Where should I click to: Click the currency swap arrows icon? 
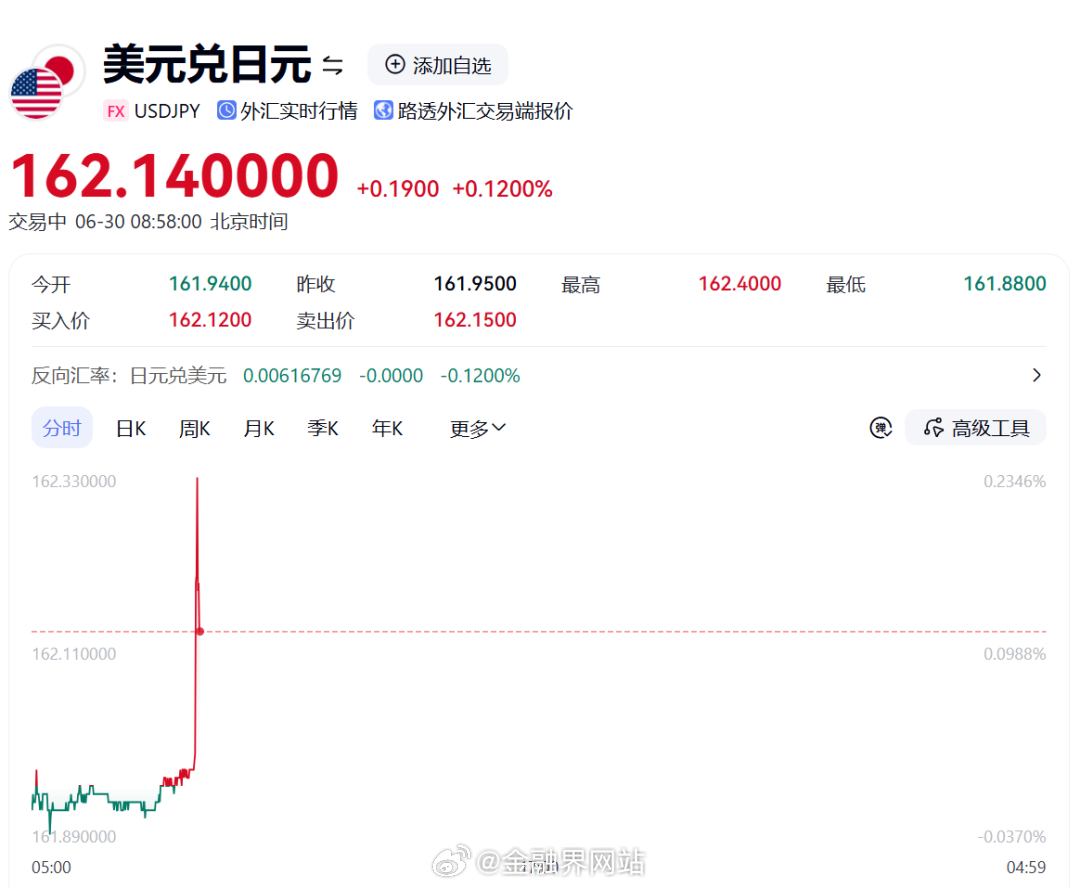[x=333, y=65]
